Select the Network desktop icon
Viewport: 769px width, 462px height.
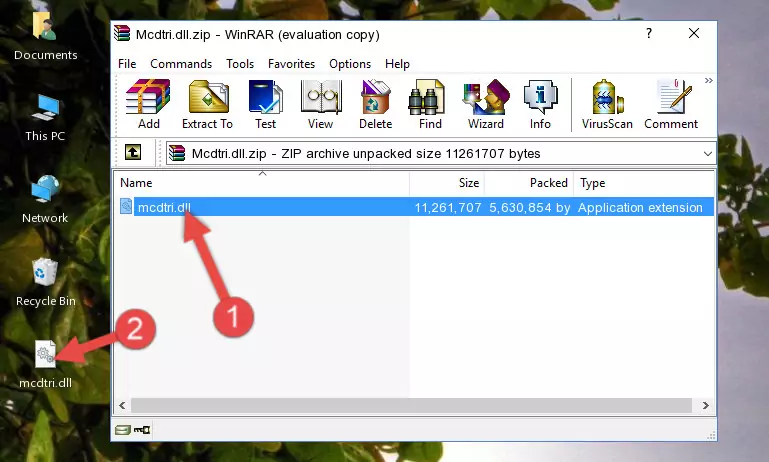pyautogui.click(x=45, y=199)
